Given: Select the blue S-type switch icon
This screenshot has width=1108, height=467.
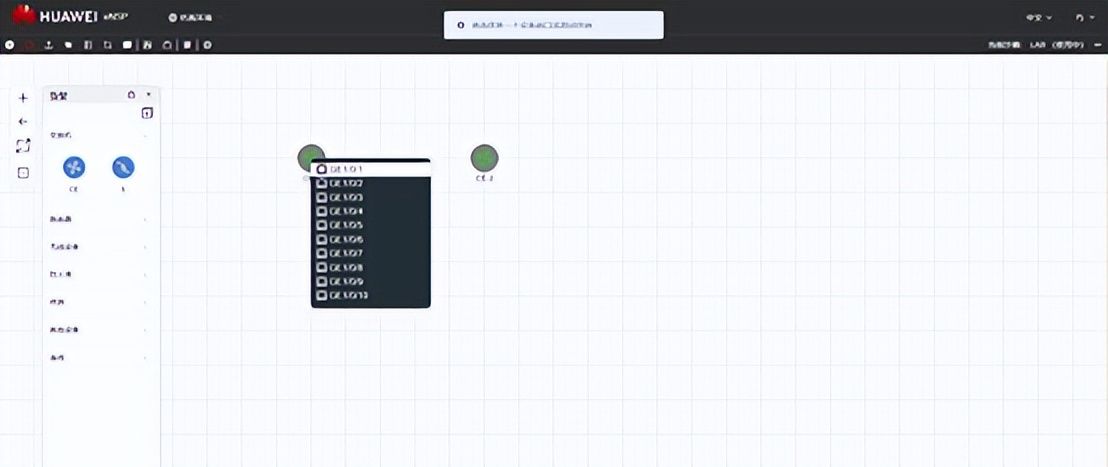Looking at the screenshot, I should (x=123, y=167).
